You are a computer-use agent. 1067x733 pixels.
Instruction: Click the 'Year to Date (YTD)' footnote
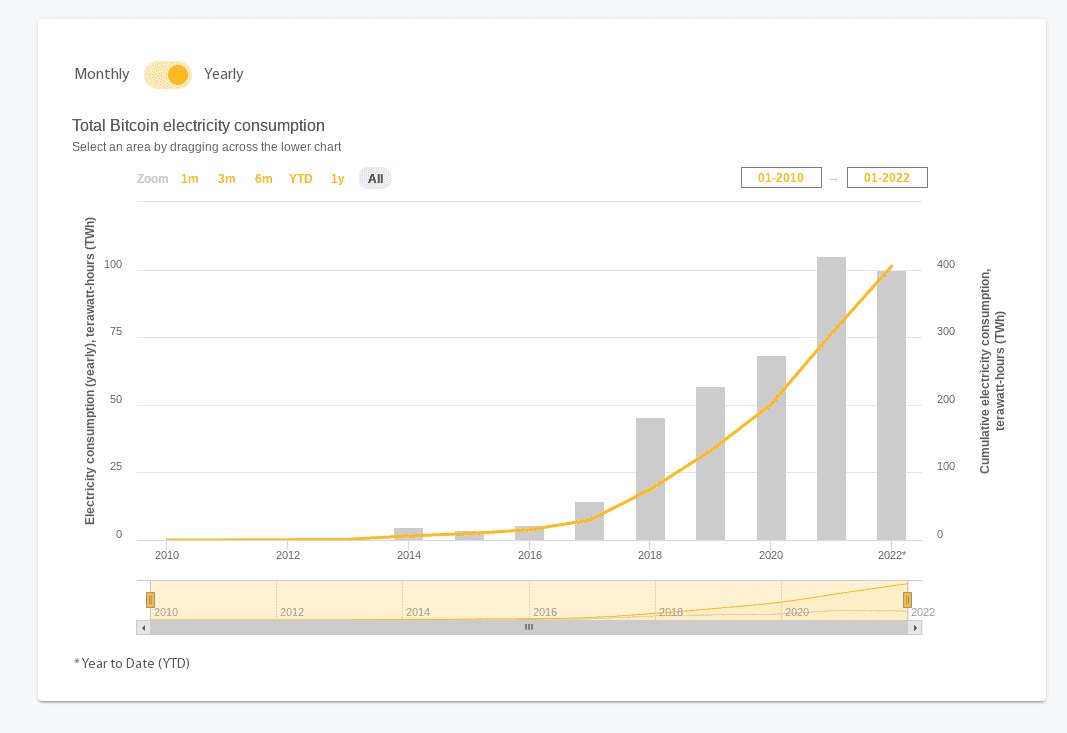132,664
